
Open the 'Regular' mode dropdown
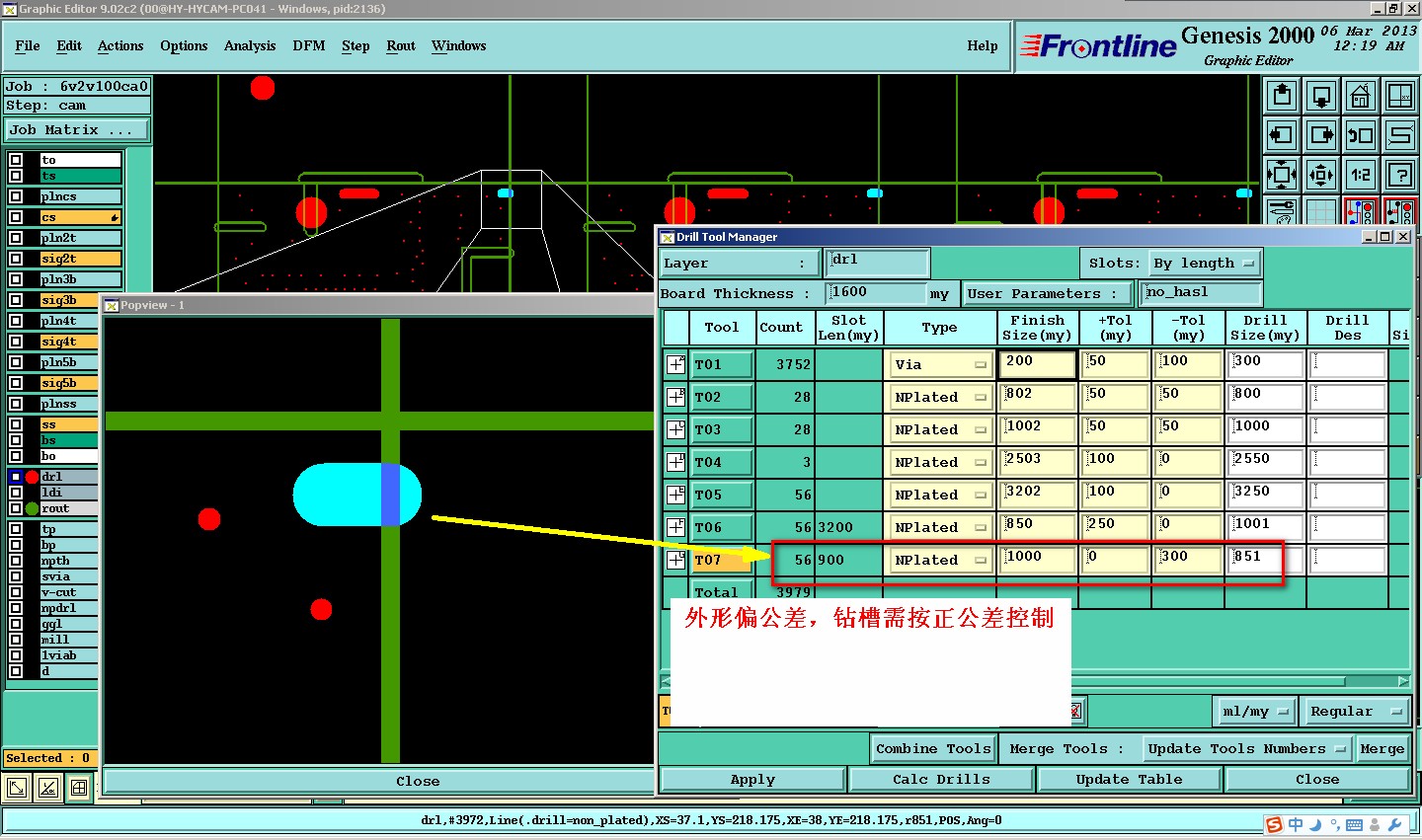[1356, 711]
